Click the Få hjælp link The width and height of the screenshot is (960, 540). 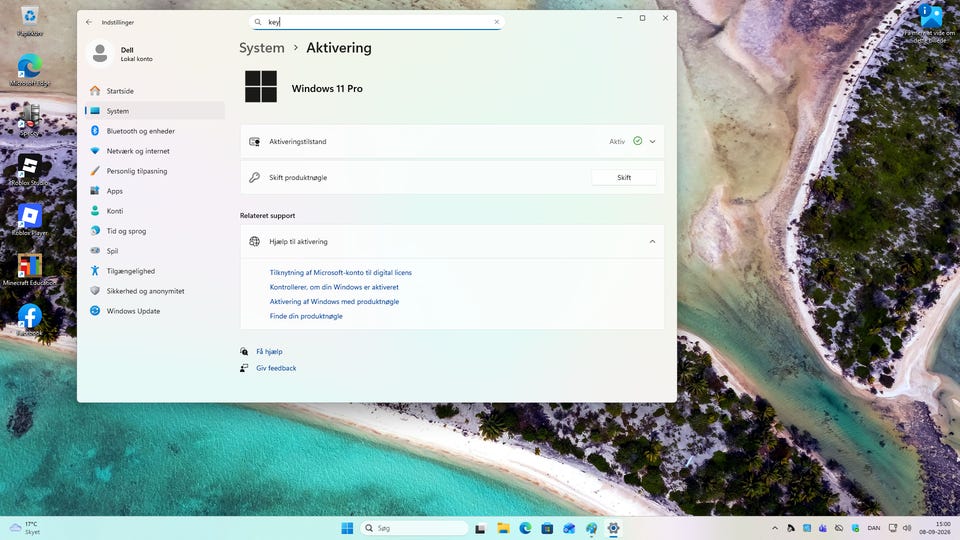coord(269,351)
